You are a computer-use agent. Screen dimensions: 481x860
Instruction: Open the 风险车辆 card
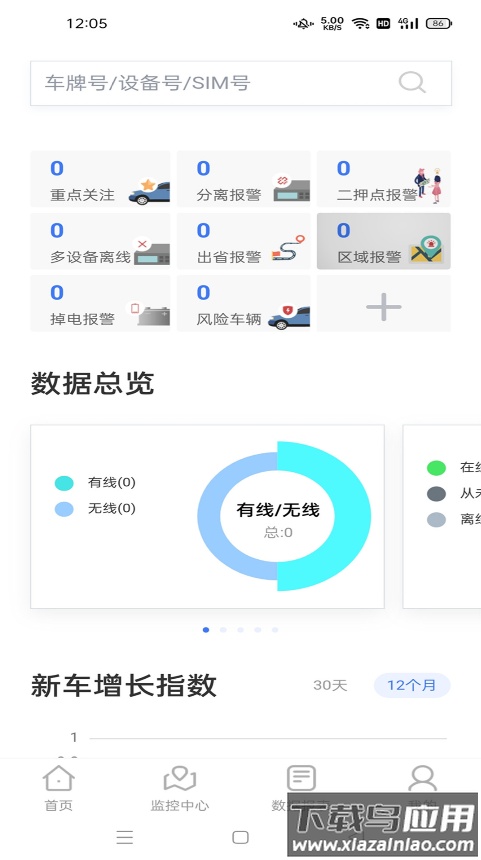[244, 303]
